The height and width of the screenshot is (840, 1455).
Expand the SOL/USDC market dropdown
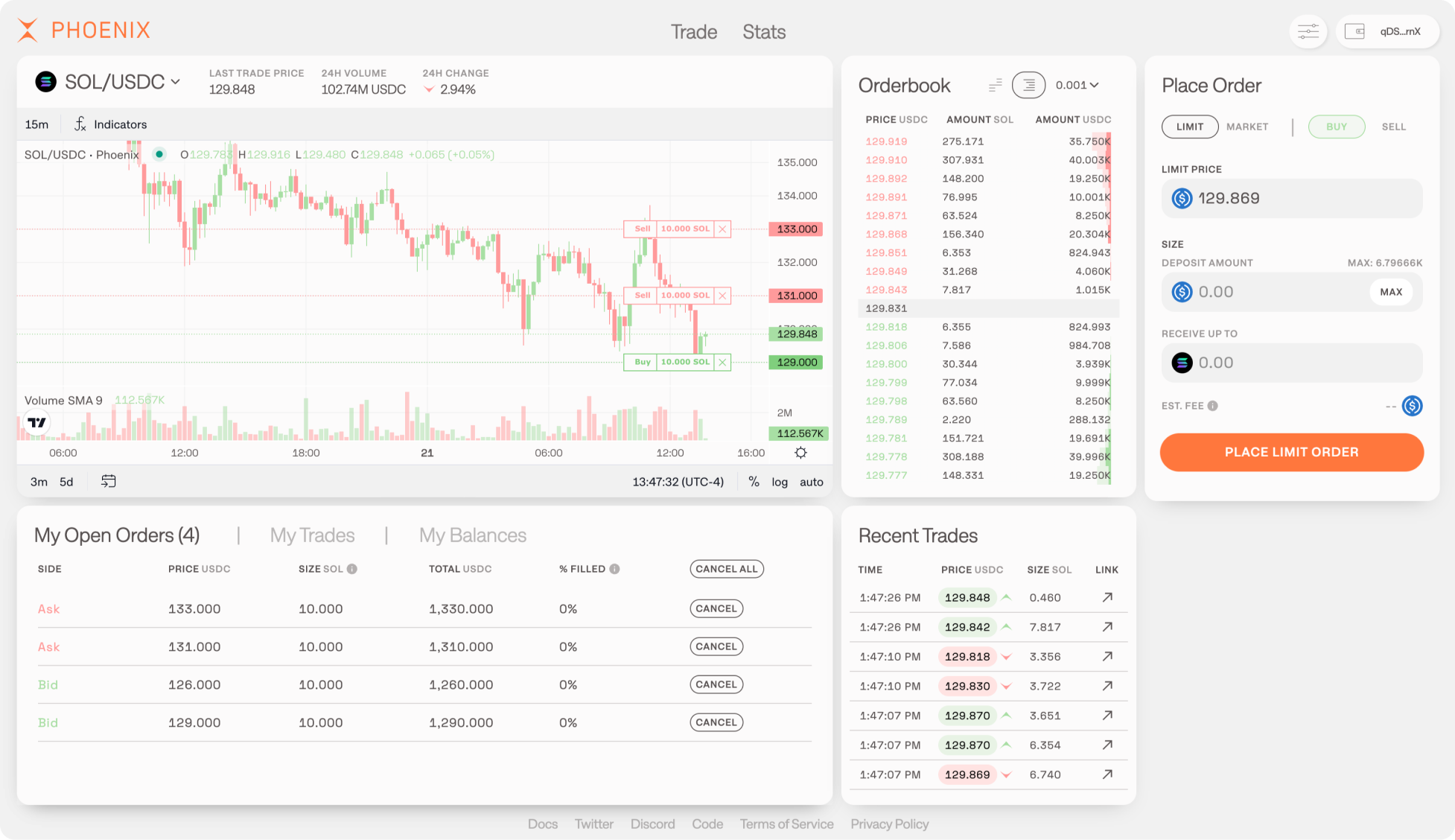click(176, 81)
